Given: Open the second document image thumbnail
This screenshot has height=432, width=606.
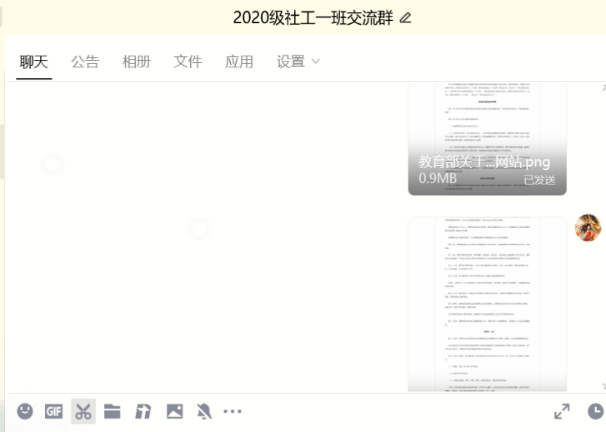Looking at the screenshot, I should 487,304.
